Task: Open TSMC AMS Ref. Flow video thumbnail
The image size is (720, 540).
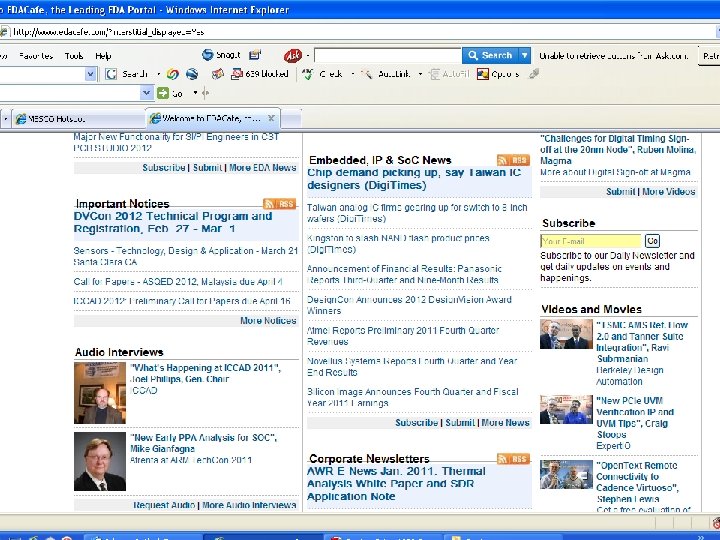Action: [x=566, y=334]
